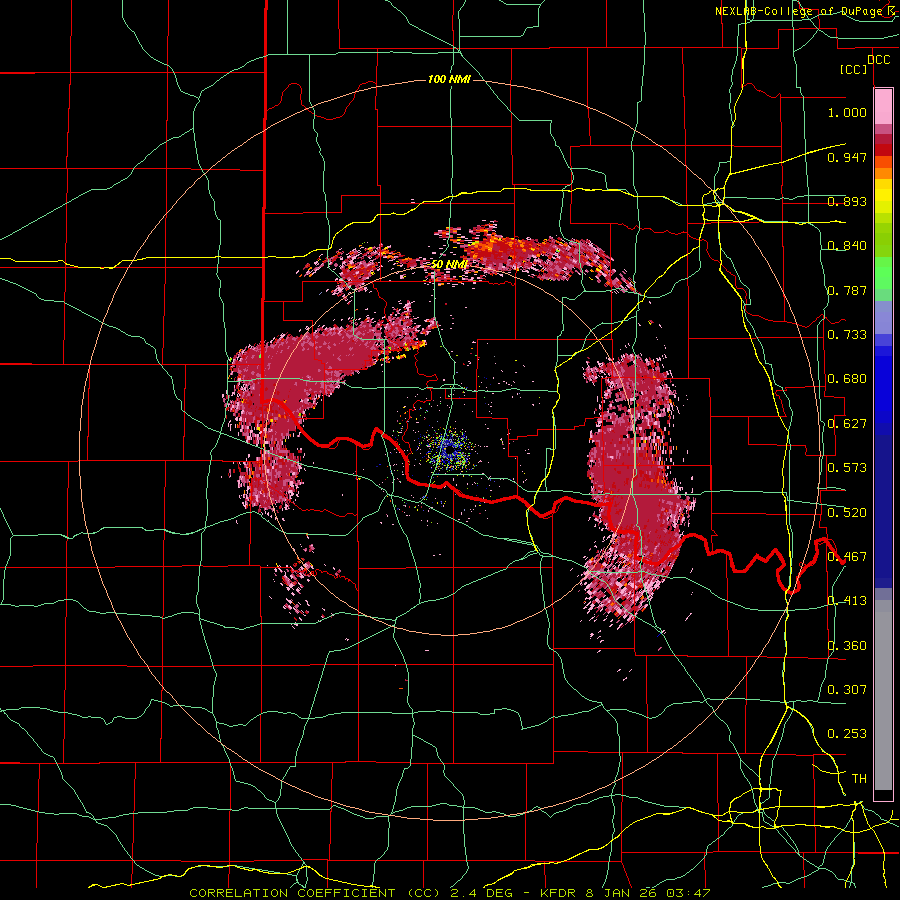Image resolution: width=900 pixels, height=900 pixels.
Task: Click the 0.520 value on the color scale
Action: pos(847,513)
